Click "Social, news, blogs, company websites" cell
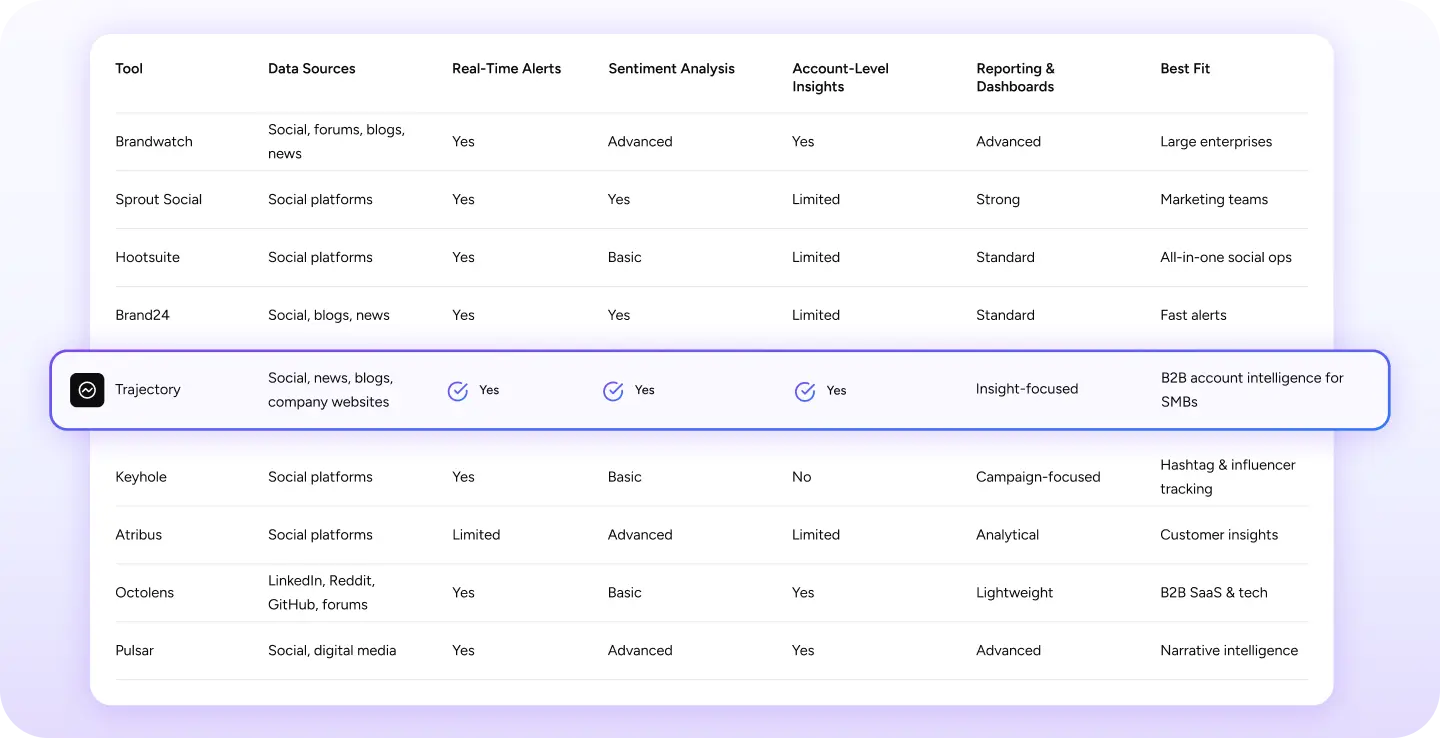Viewport: 1440px width, 738px height. pyautogui.click(x=331, y=390)
